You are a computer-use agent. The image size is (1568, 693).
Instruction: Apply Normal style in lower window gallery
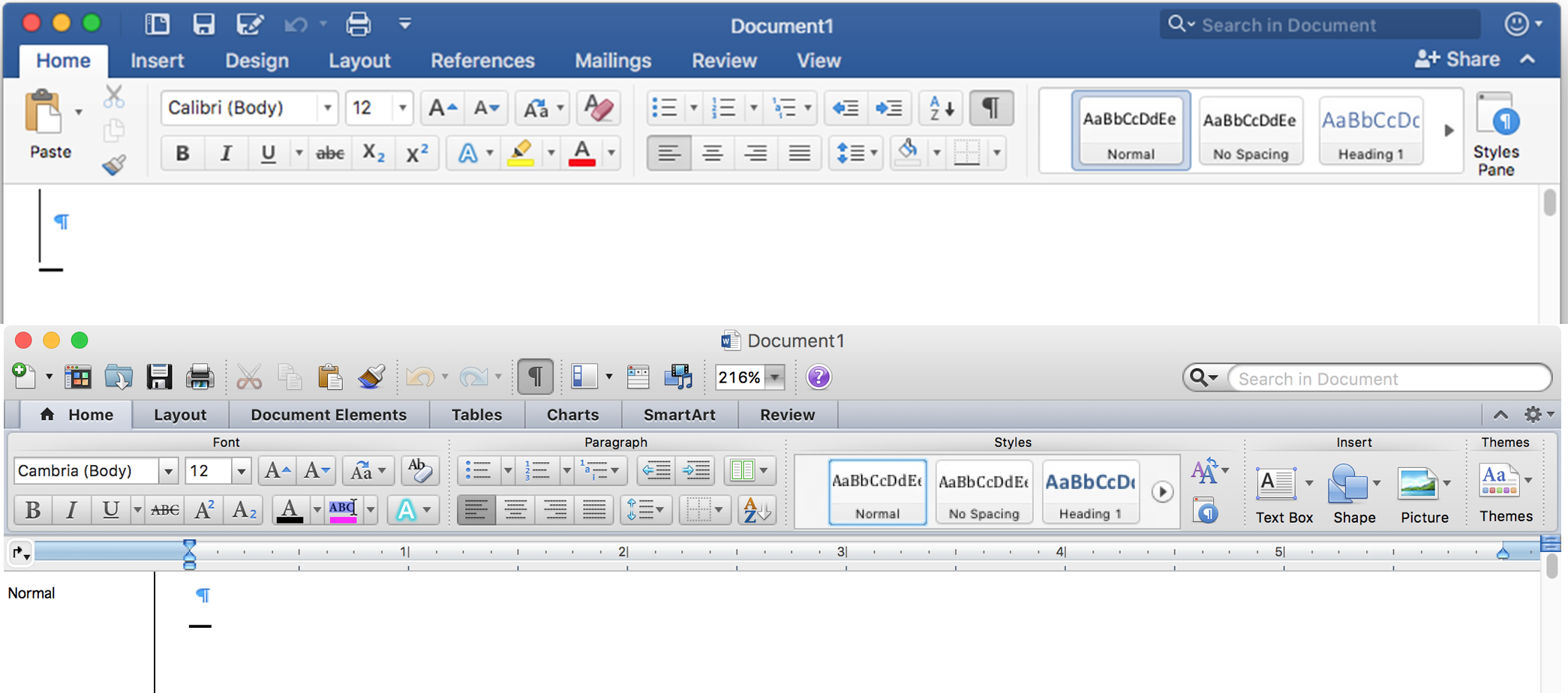tap(877, 492)
